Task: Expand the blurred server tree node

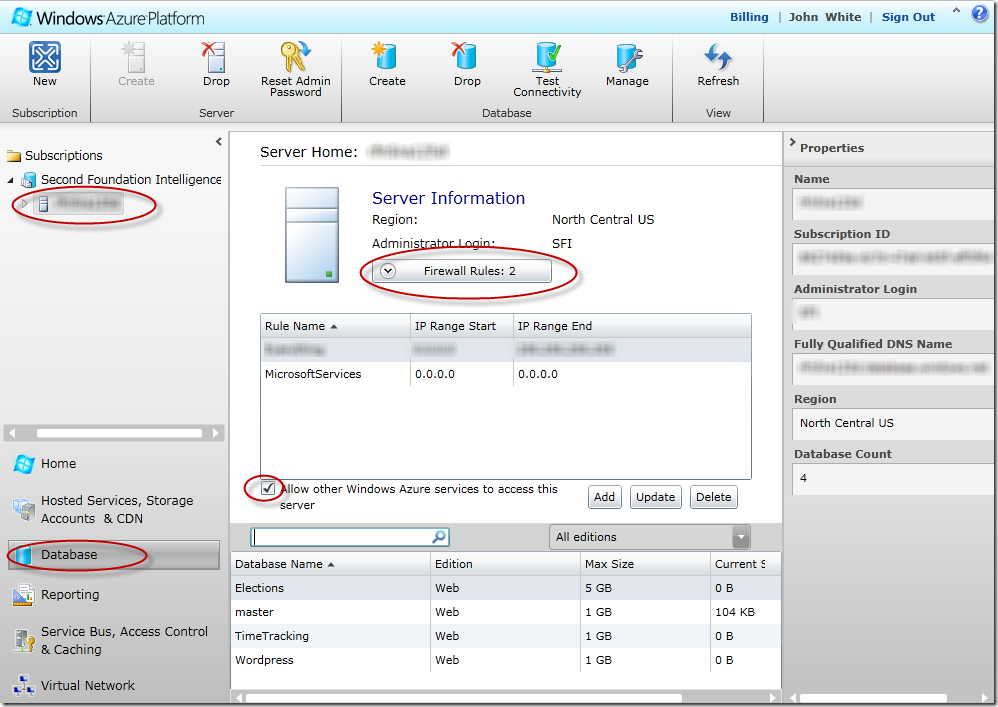Action: (24, 204)
